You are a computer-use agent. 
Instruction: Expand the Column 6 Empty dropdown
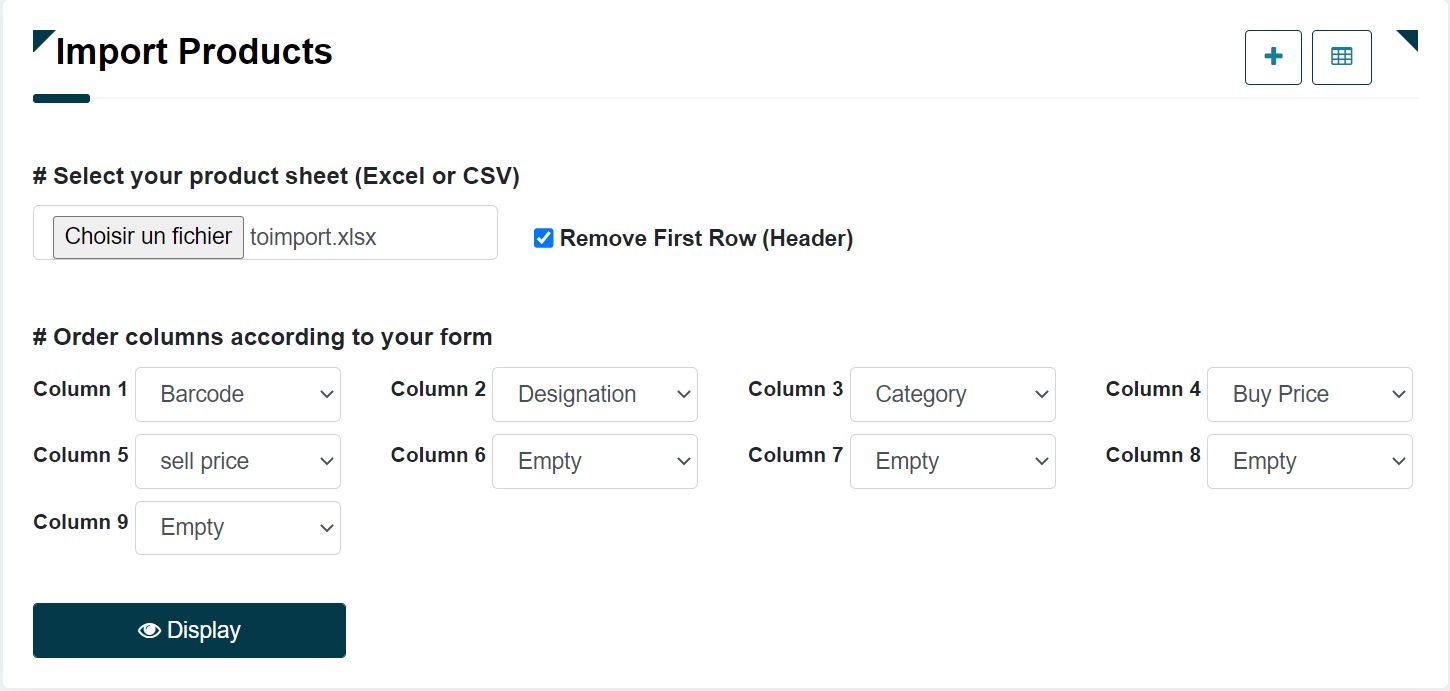[x=595, y=461]
